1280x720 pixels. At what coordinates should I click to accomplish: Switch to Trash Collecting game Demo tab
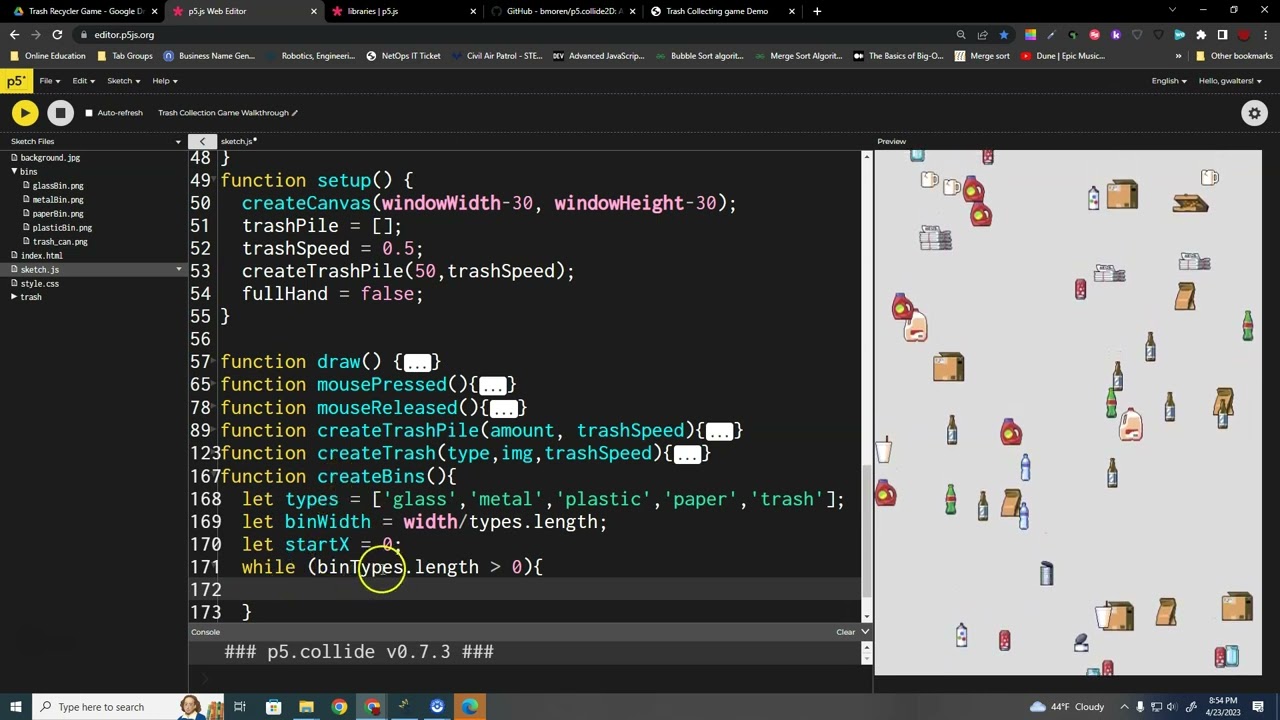(720, 11)
